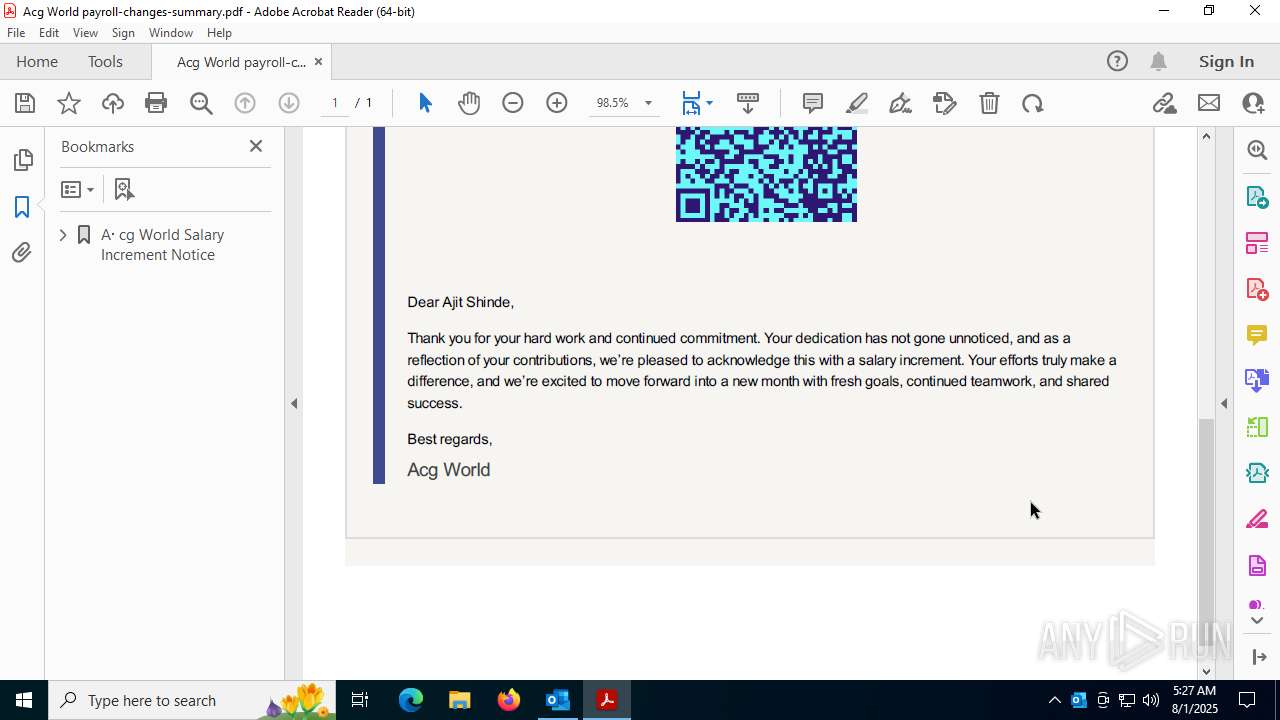Open yellow Comment tool in right pane
The image size is (1280, 720).
point(1257,335)
